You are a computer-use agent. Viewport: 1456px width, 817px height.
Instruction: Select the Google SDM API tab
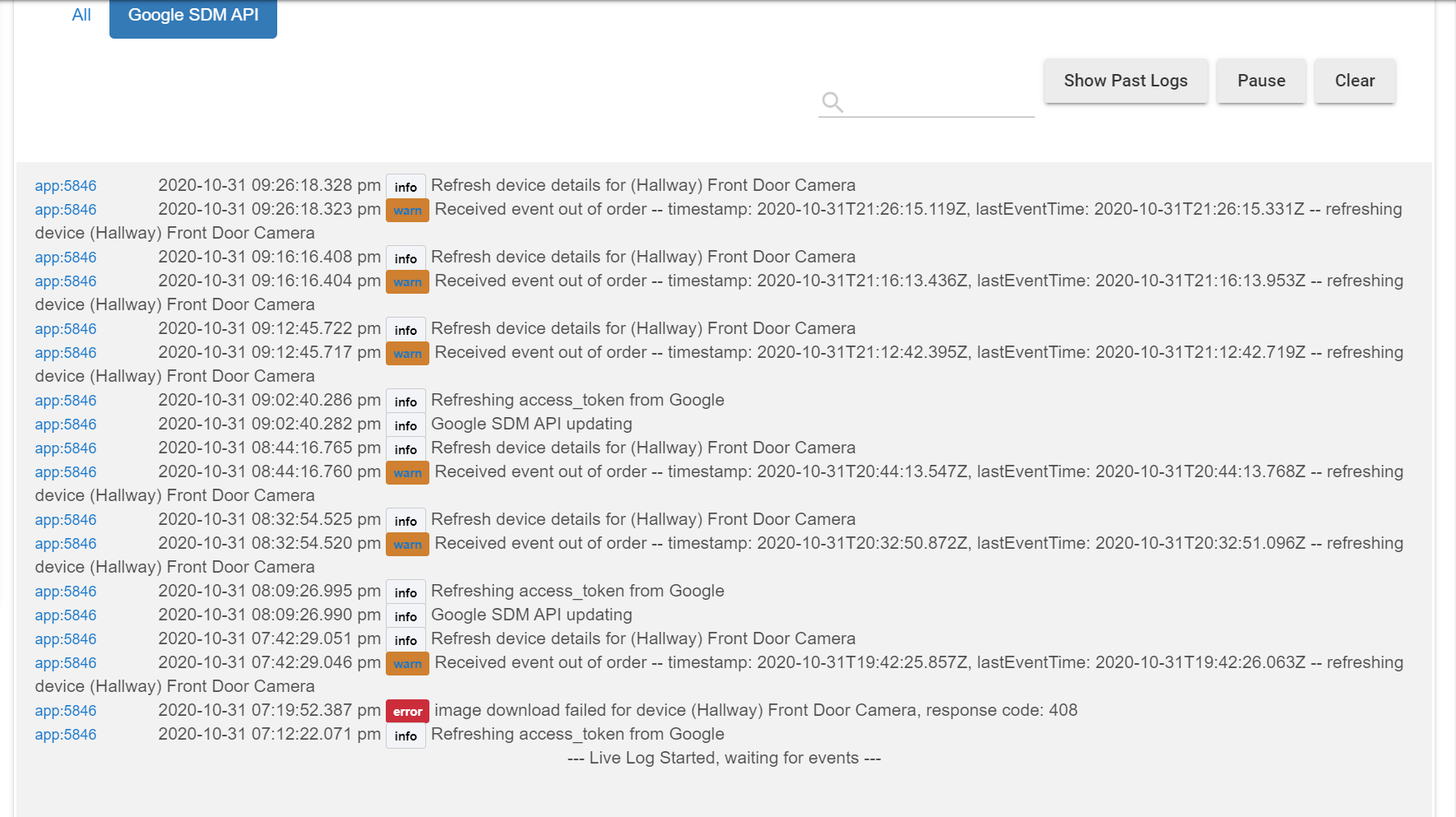pos(193,16)
